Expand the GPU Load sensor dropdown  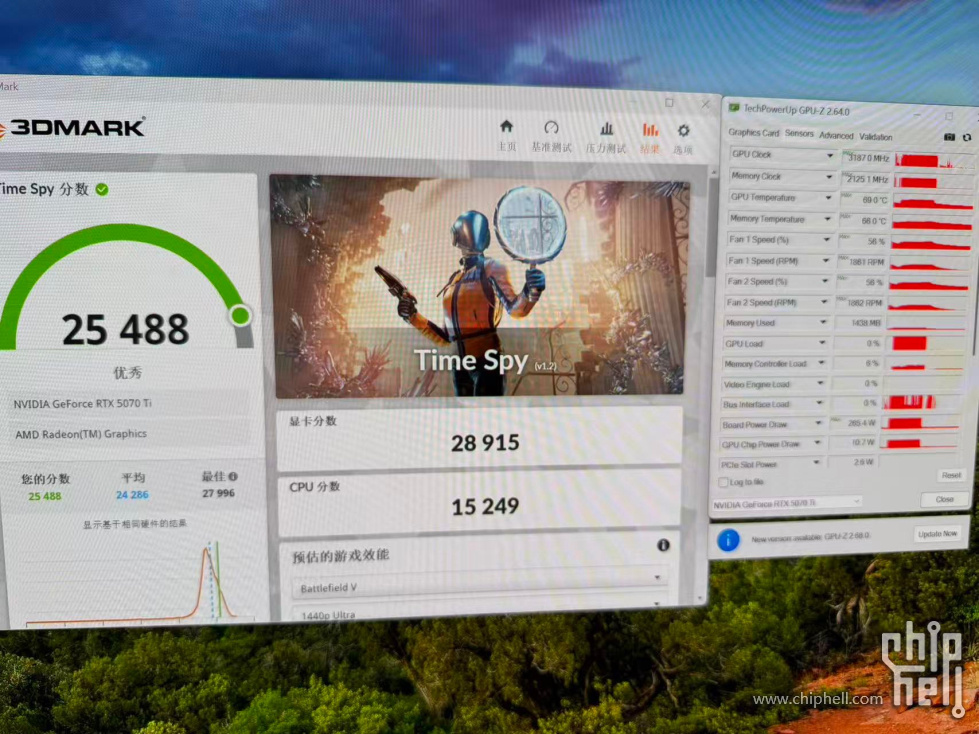tap(822, 343)
